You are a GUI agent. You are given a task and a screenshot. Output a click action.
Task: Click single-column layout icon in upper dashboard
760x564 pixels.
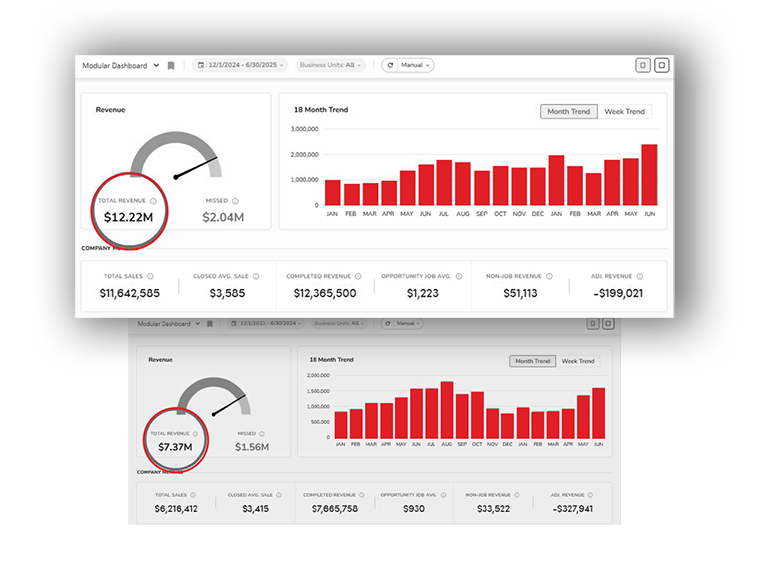[x=643, y=65]
